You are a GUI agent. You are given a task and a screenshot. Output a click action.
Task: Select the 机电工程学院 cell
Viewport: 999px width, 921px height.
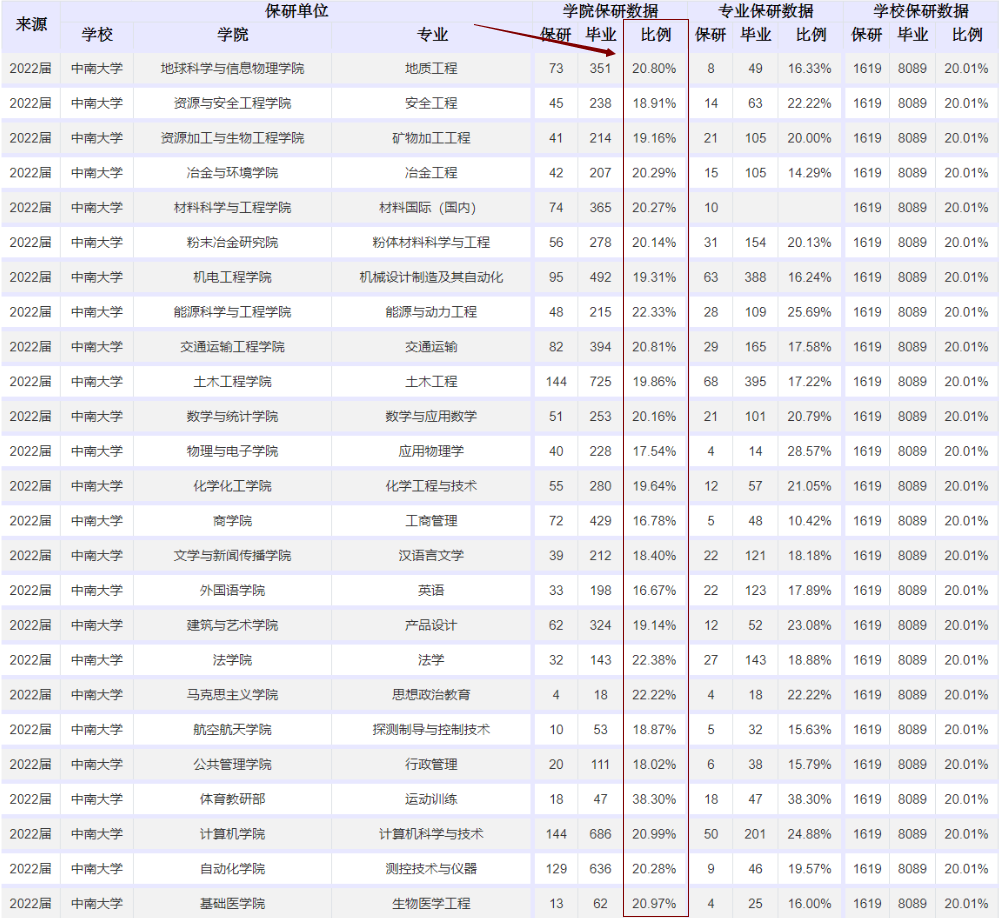pyautogui.click(x=233, y=277)
